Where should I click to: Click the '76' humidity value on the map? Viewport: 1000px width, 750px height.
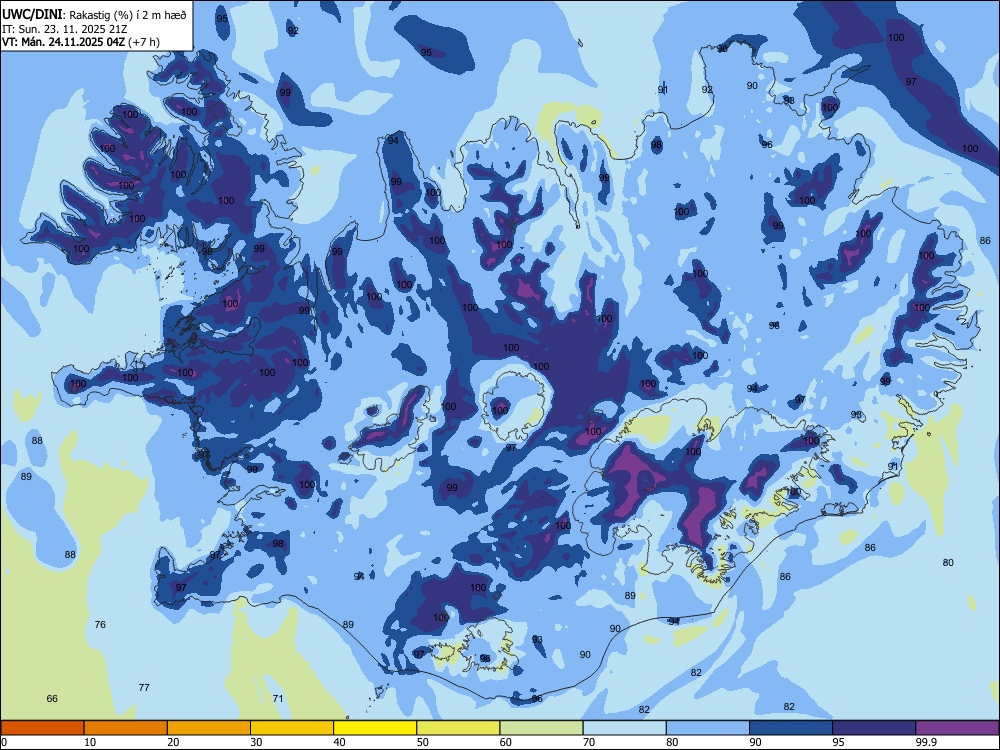pos(100,624)
